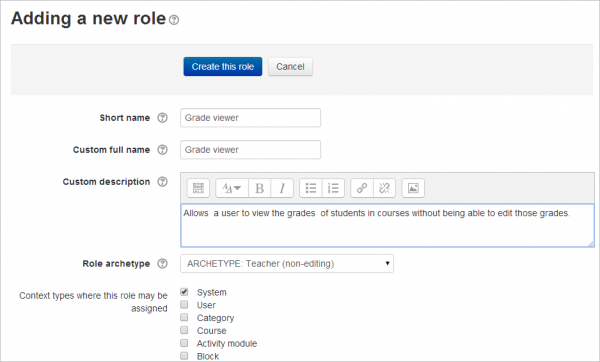600x362 pixels.
Task: Click the Short name label
Action: (x=125, y=118)
